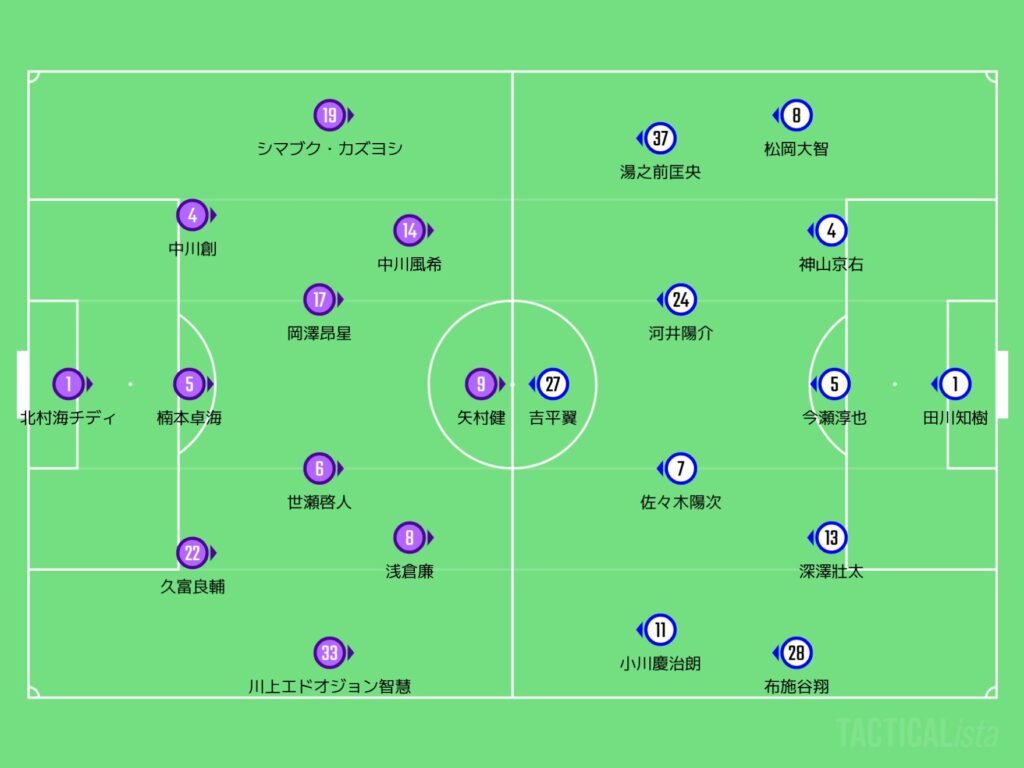1024x768 pixels.
Task: Click purple player marker number 33
Action: pos(330,653)
